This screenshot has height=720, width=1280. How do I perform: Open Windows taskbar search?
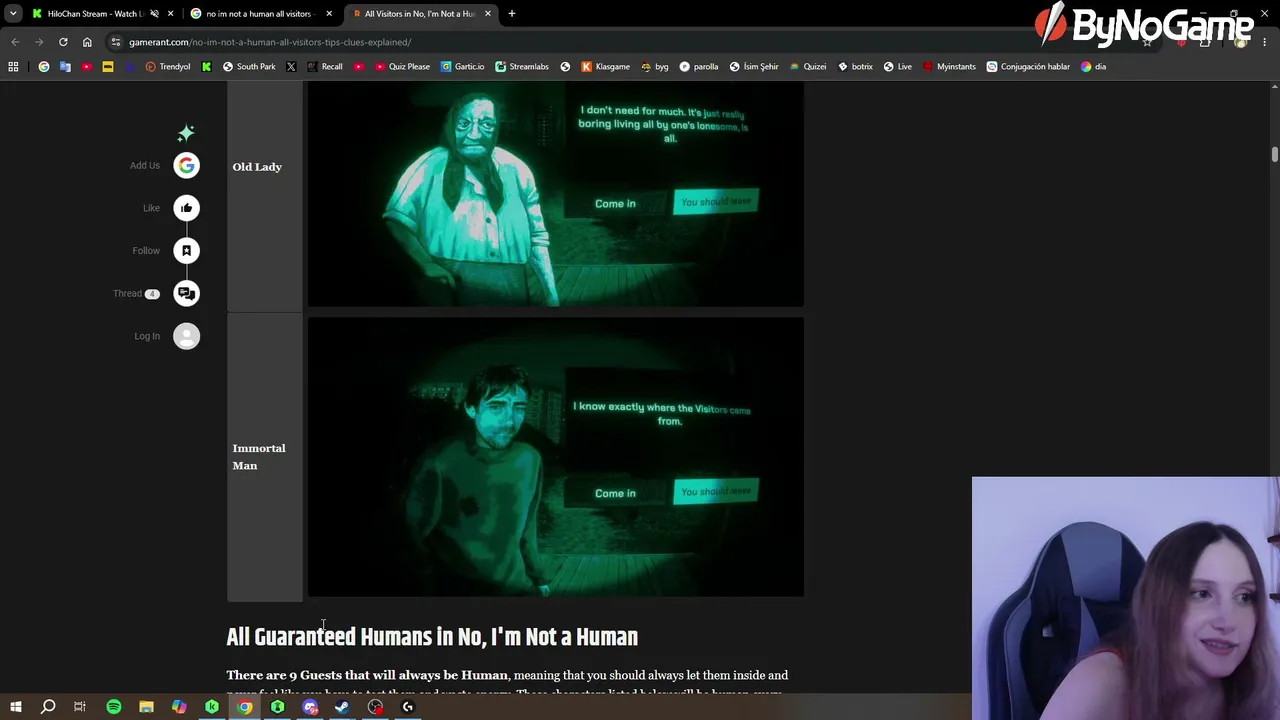click(48, 707)
